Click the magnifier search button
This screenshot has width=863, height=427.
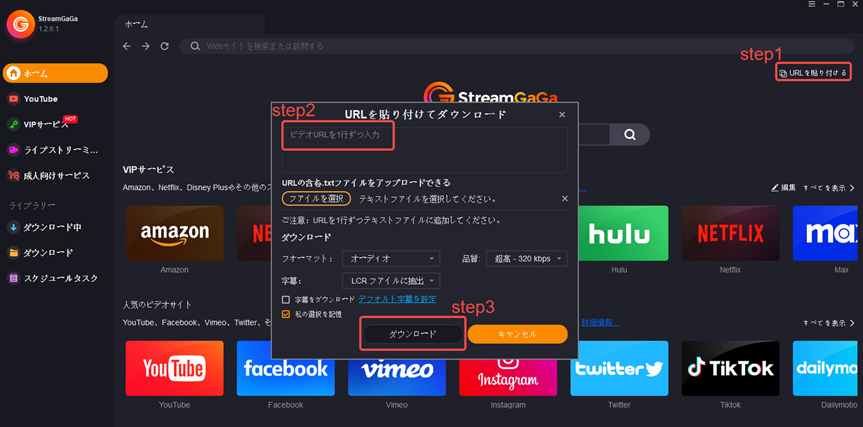pyautogui.click(x=630, y=135)
